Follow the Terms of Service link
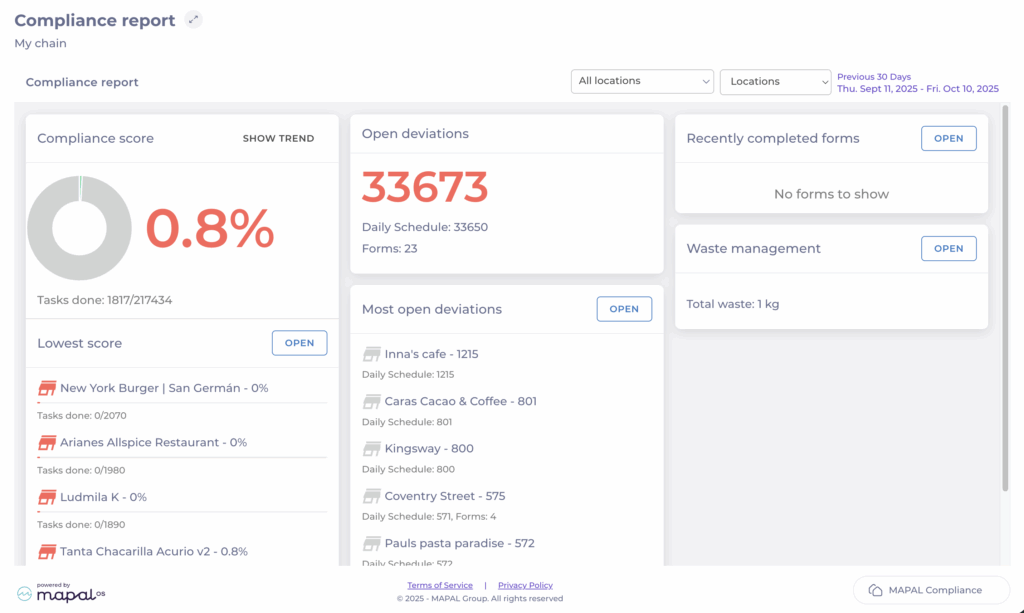Viewport: 1024px width, 613px height. pos(440,586)
